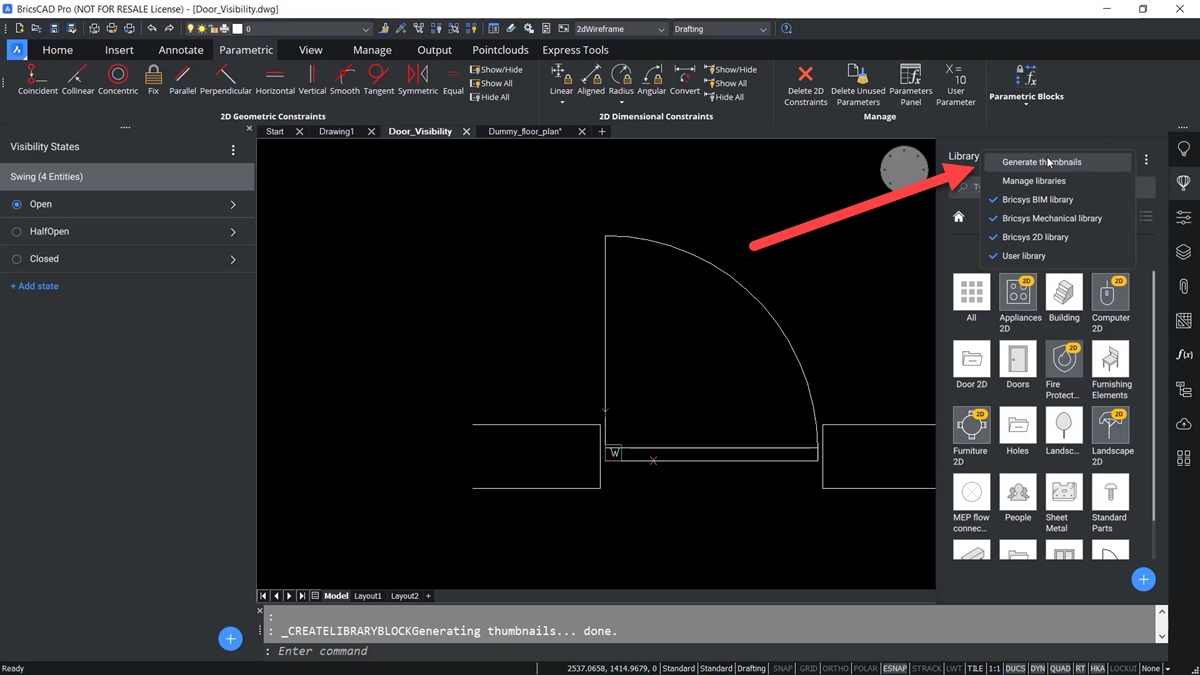Image resolution: width=1200 pixels, height=675 pixels.
Task: Click the Delete 2D Constraints tool
Action: 805,80
